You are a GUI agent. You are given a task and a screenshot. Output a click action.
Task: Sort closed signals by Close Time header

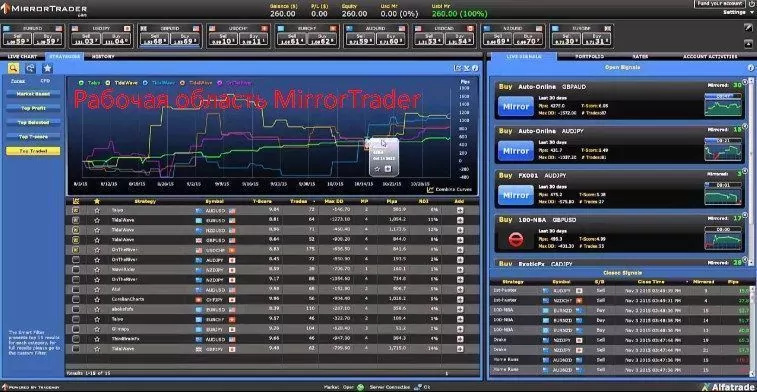pyautogui.click(x=649, y=281)
